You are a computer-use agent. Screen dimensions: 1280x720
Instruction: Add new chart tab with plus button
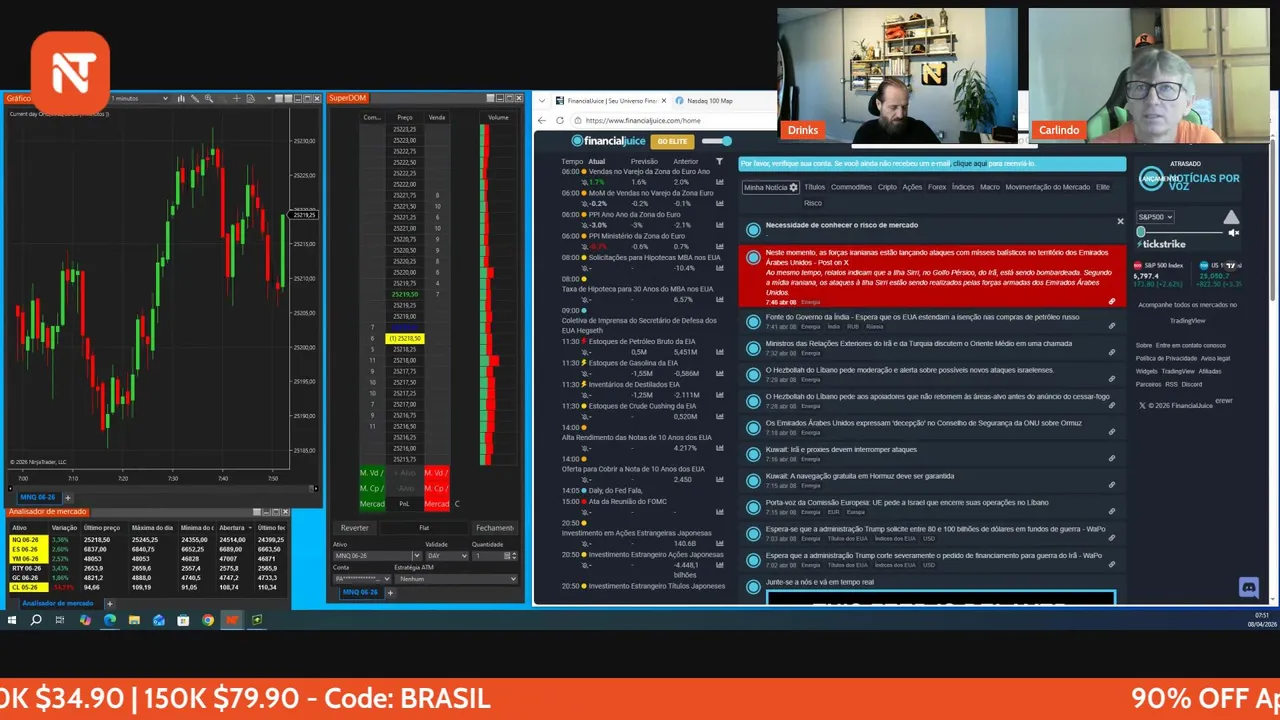click(x=68, y=497)
